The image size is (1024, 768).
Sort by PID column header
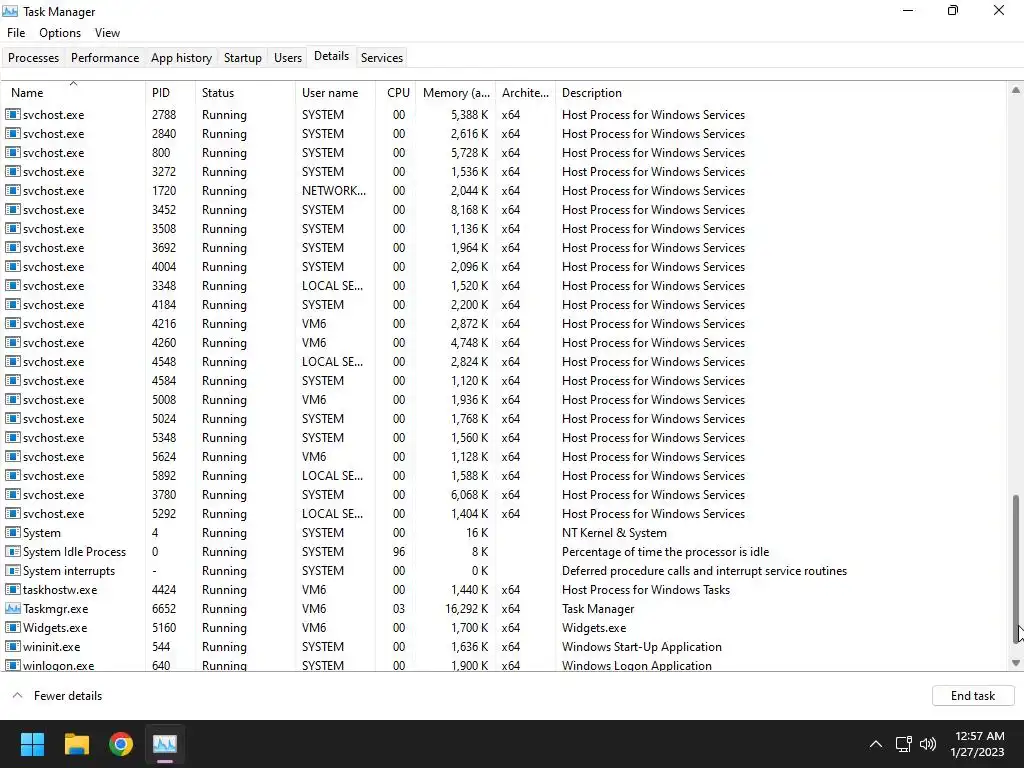click(x=170, y=92)
